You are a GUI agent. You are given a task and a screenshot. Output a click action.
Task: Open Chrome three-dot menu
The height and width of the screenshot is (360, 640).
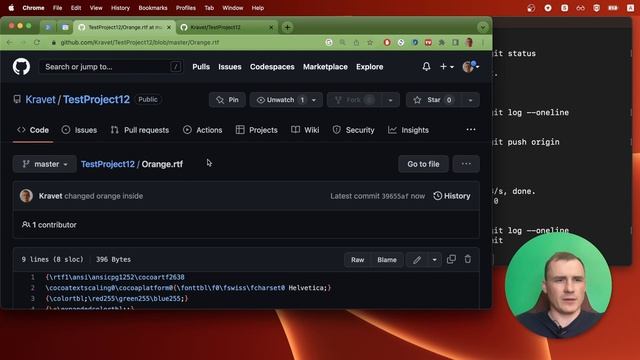tap(483, 42)
